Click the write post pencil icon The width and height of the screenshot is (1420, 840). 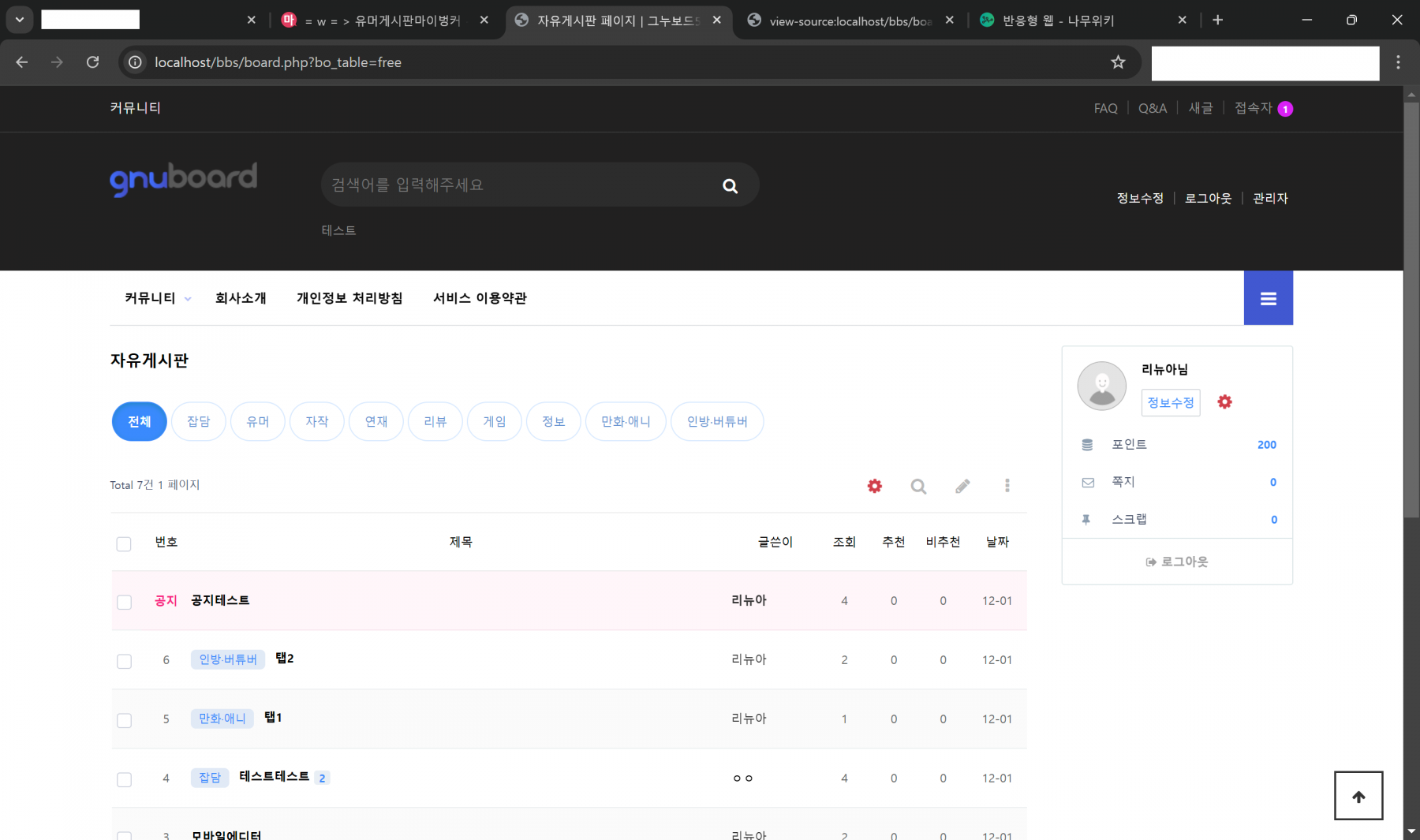(x=962, y=486)
